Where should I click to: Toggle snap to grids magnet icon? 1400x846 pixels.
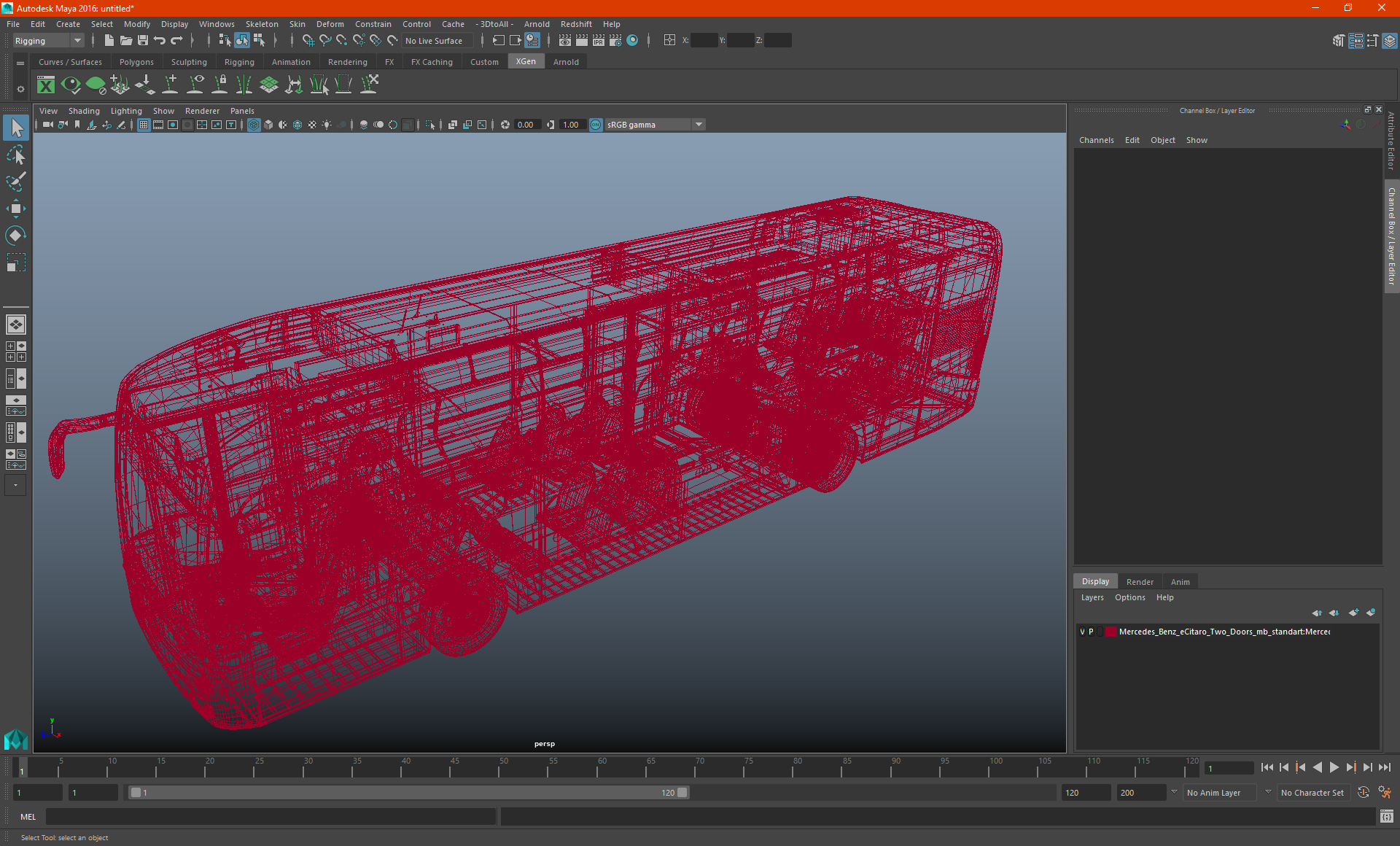(308, 41)
